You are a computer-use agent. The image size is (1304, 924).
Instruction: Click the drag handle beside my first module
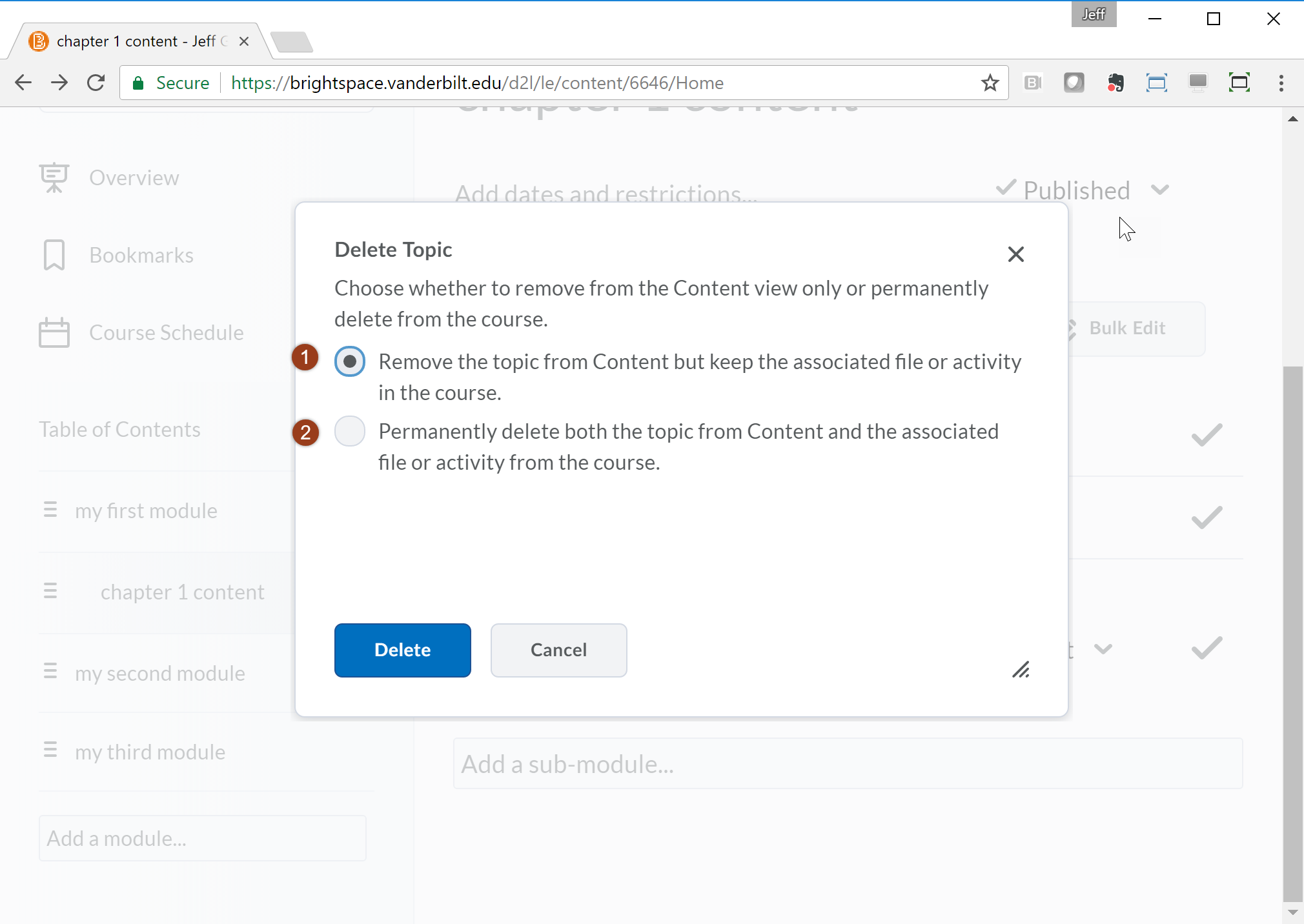coord(50,510)
